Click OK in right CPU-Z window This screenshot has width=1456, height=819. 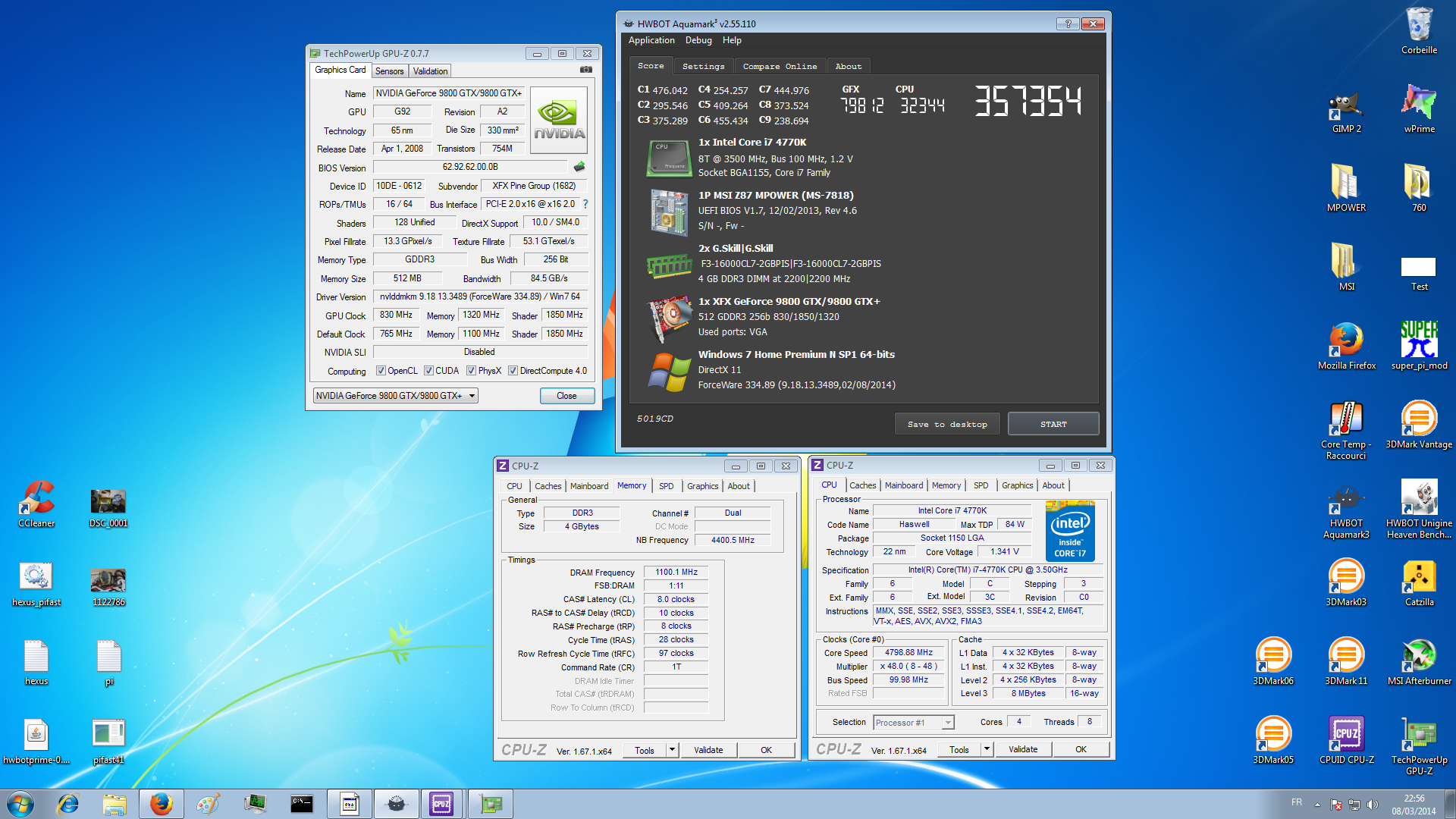click(x=1081, y=749)
